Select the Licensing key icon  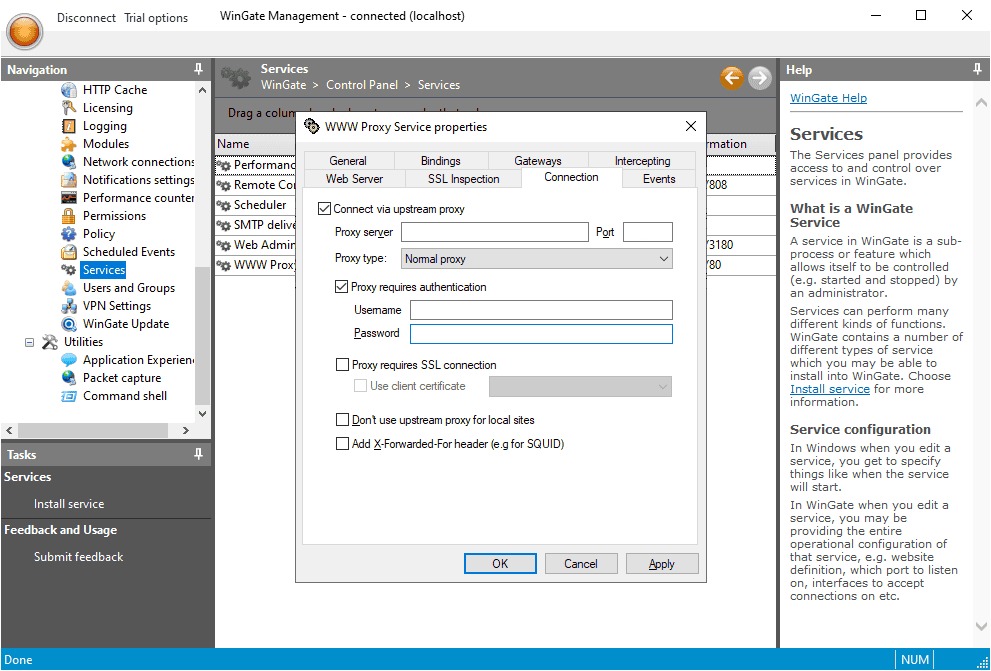click(68, 108)
